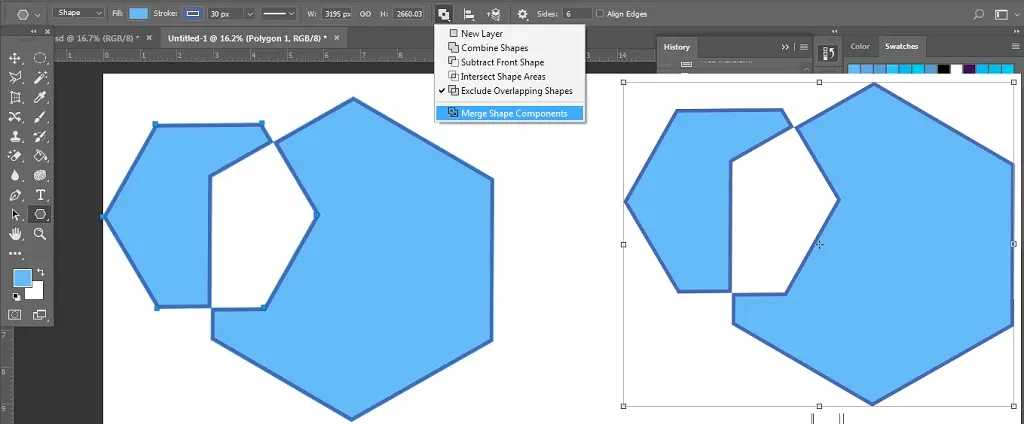Select the Hand tool

pyautogui.click(x=15, y=234)
